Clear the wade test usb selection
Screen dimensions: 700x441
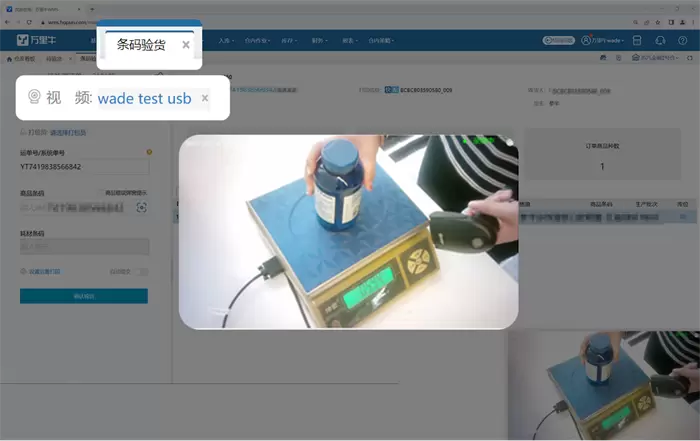[x=205, y=98]
